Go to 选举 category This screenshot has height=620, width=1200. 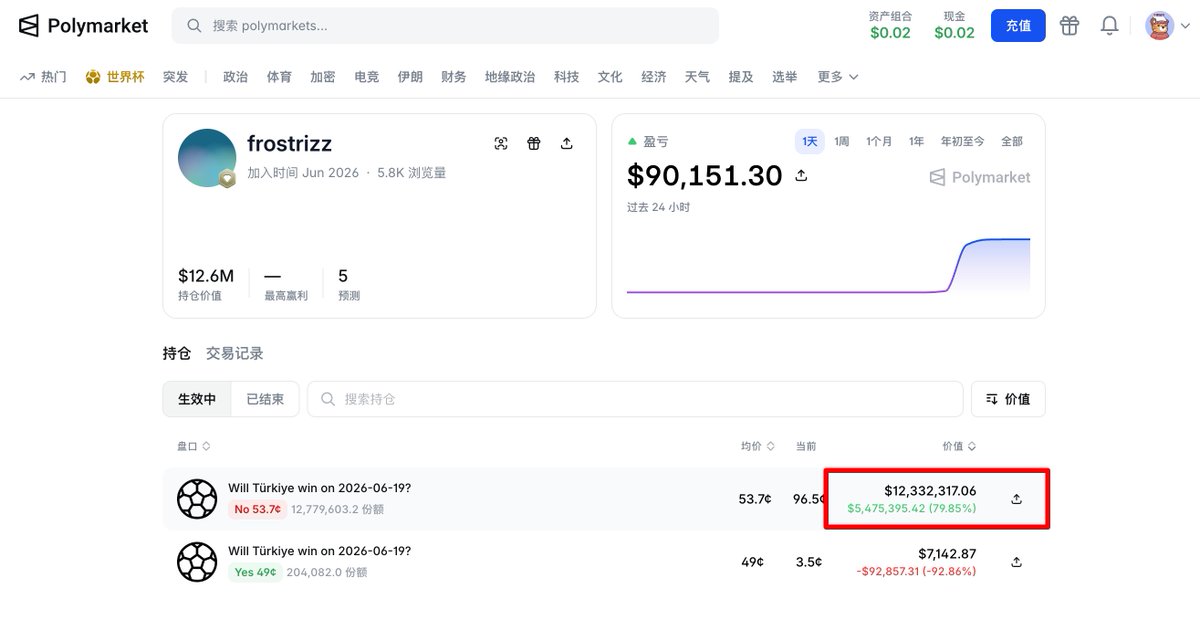coord(785,77)
